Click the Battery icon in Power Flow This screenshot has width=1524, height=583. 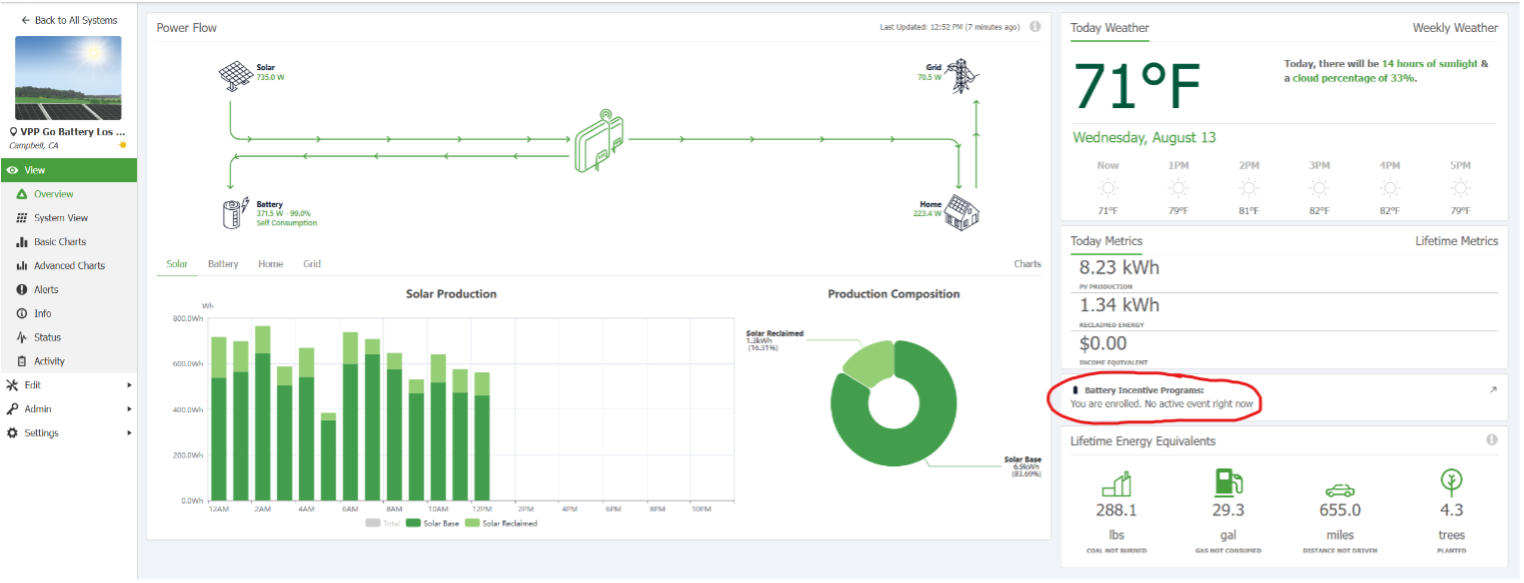237,213
